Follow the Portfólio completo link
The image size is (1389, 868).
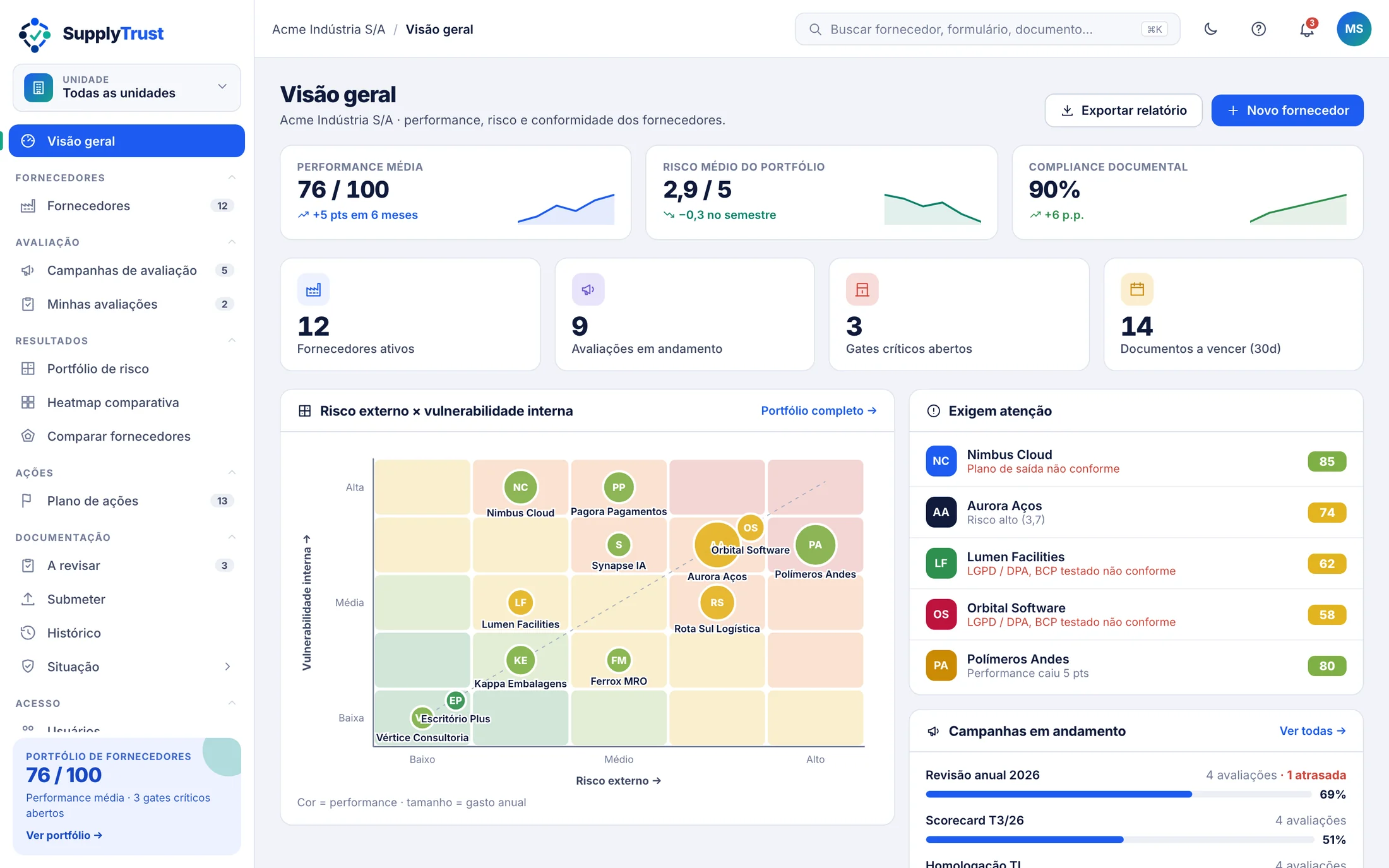pos(818,411)
